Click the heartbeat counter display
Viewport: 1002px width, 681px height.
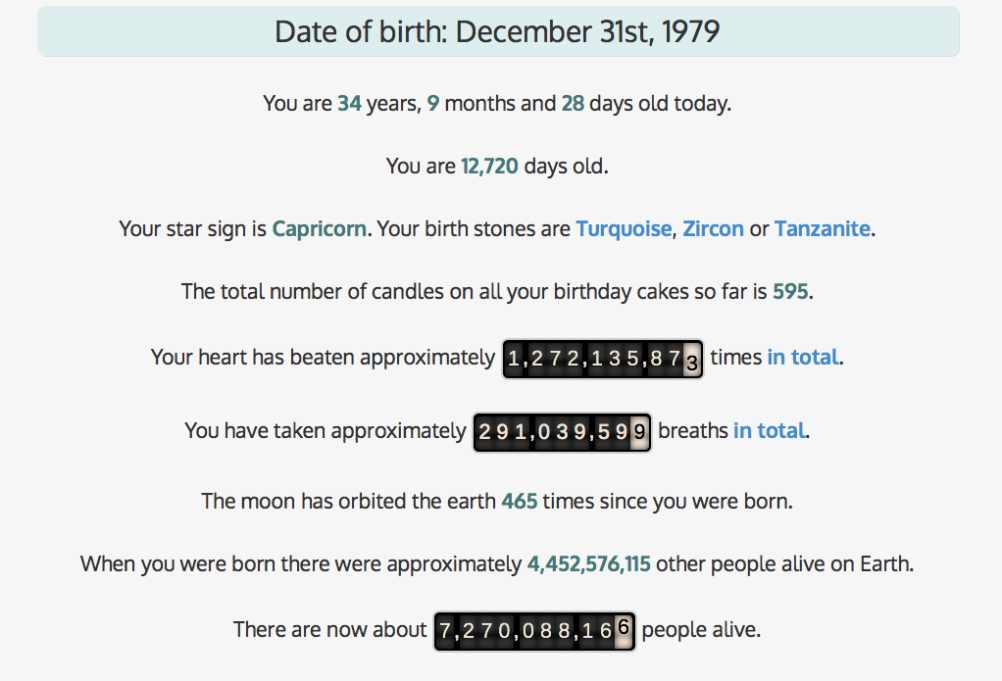click(603, 358)
